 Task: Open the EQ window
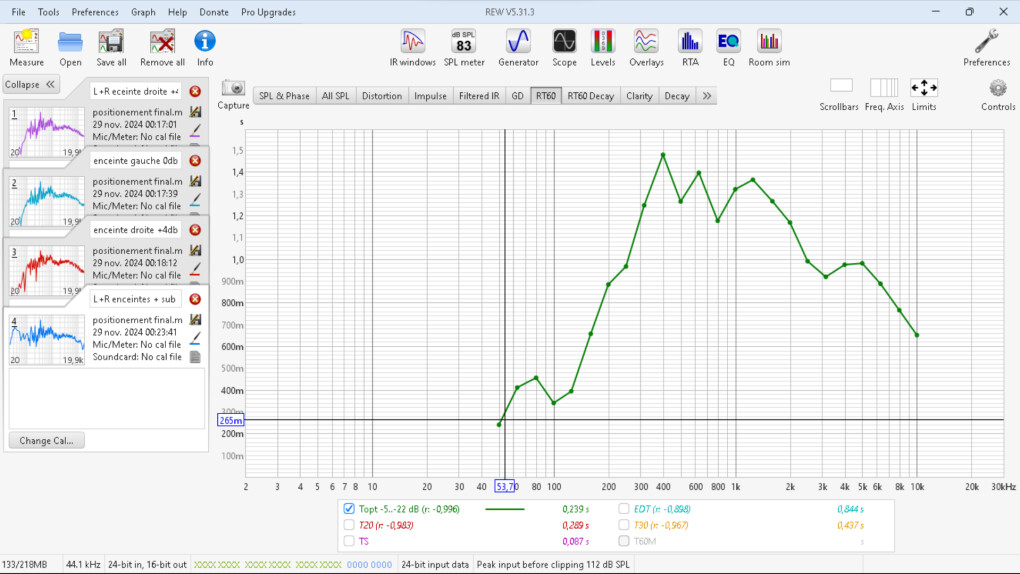[728, 48]
